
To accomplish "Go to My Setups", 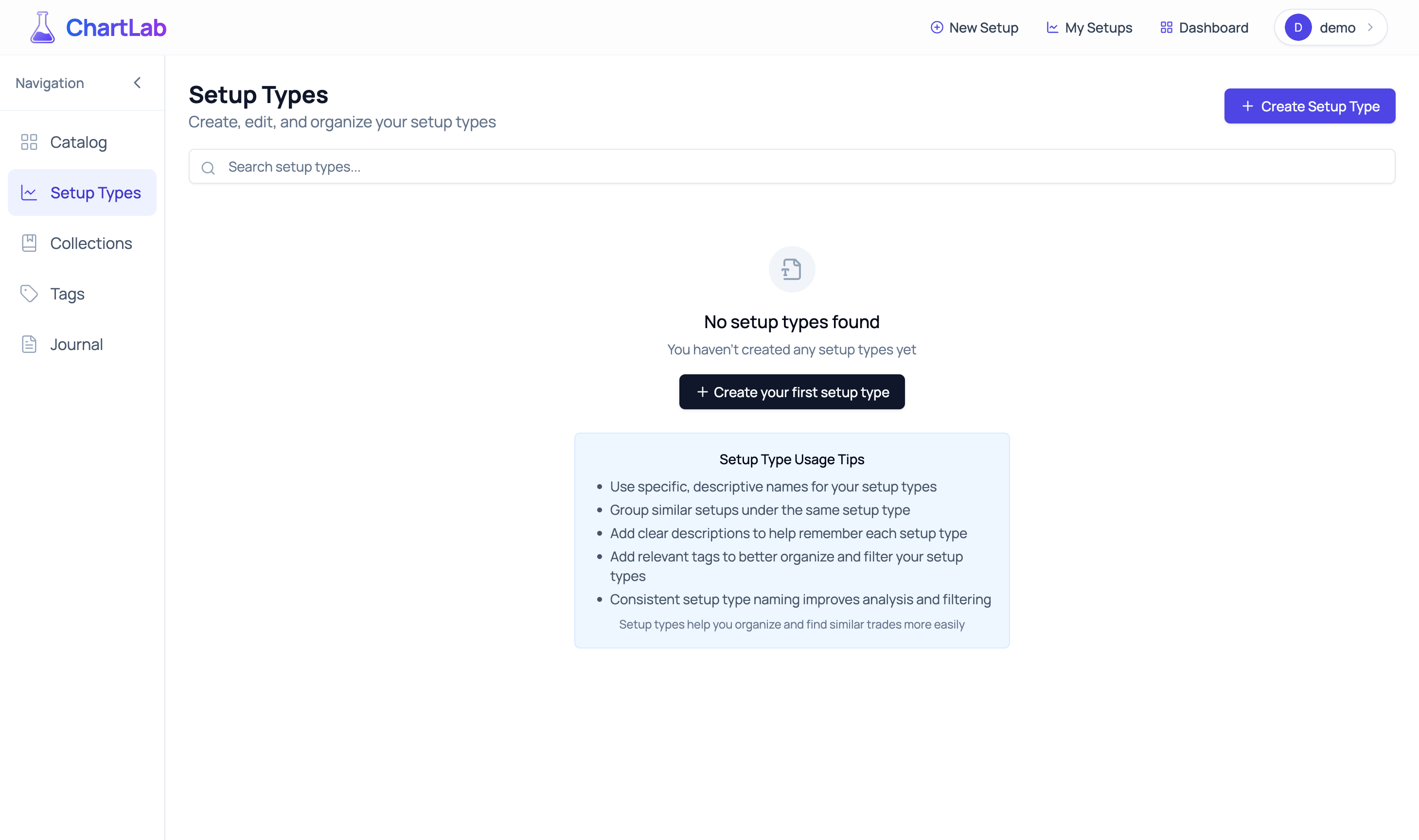I will click(x=1089, y=27).
